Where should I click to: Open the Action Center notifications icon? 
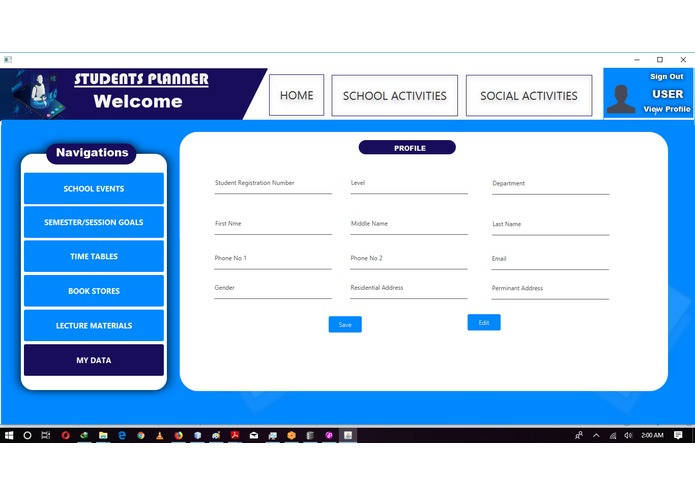coord(678,435)
